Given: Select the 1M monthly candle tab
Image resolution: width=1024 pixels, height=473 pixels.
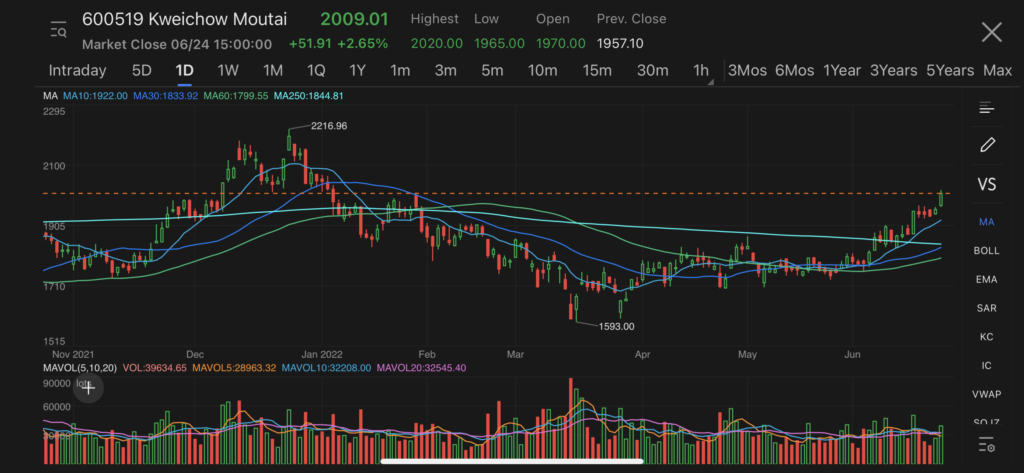Looking at the screenshot, I should tap(272, 71).
